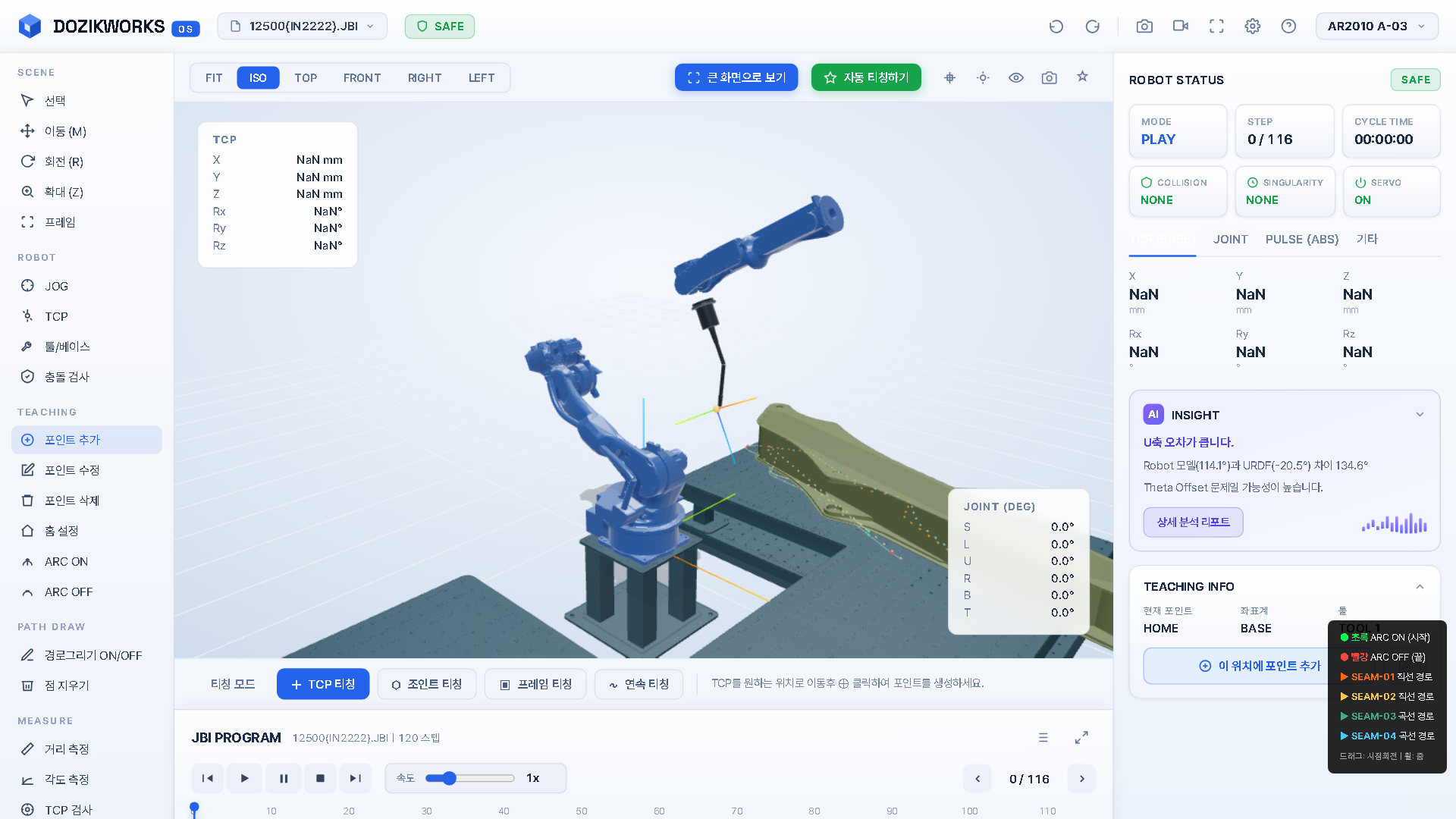Open the TCP item under ROBOT
This screenshot has width=1456, height=819.
click(x=87, y=316)
